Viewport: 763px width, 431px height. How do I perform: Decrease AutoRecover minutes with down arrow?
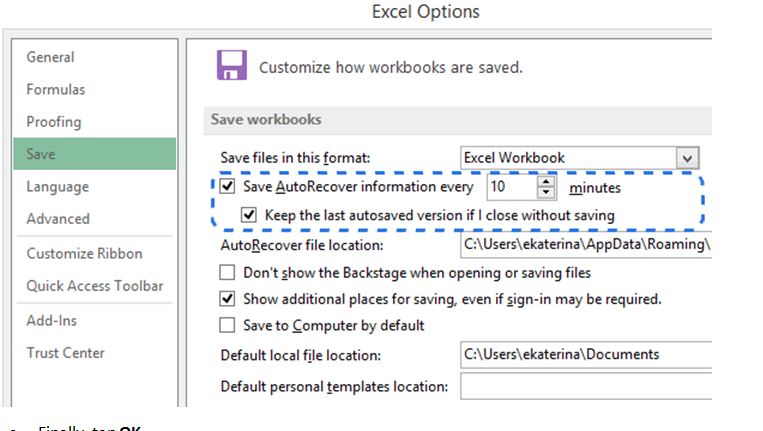(546, 192)
